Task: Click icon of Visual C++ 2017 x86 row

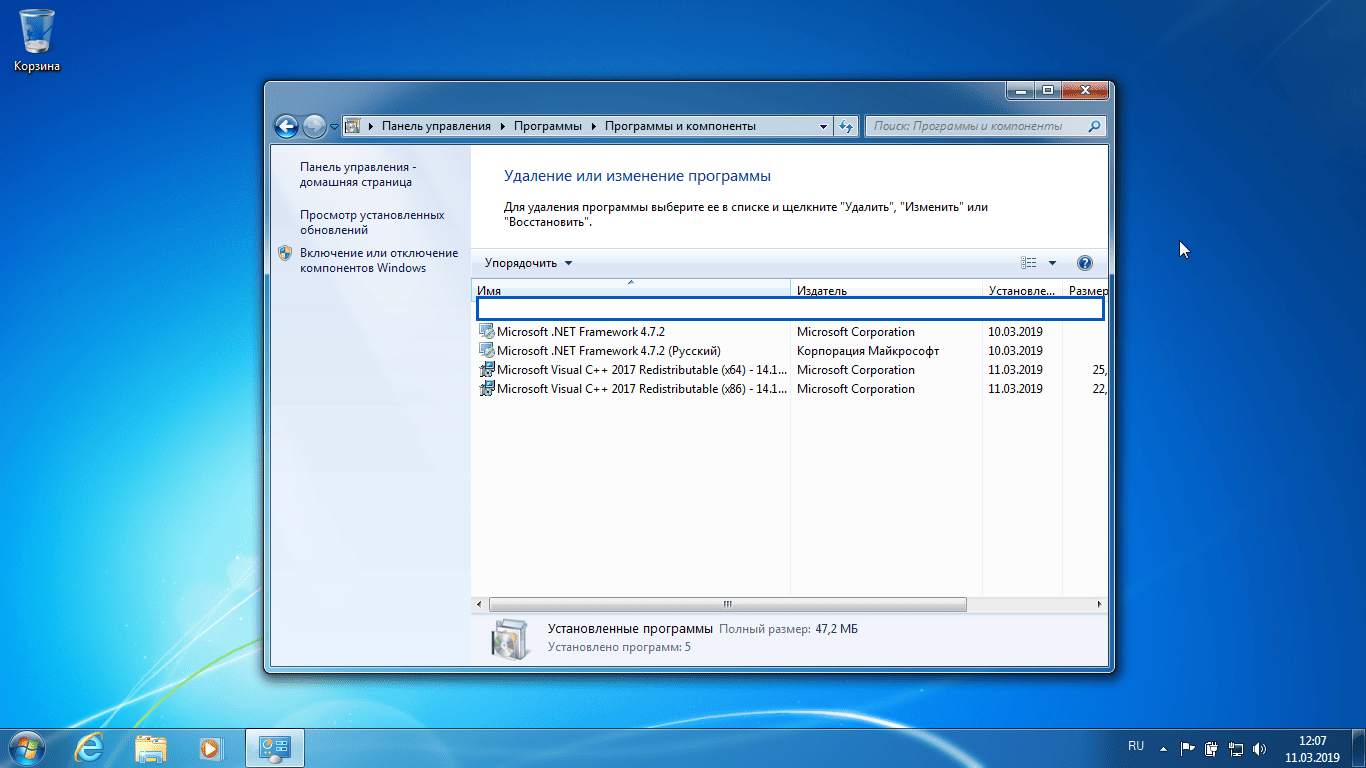Action: [487, 389]
